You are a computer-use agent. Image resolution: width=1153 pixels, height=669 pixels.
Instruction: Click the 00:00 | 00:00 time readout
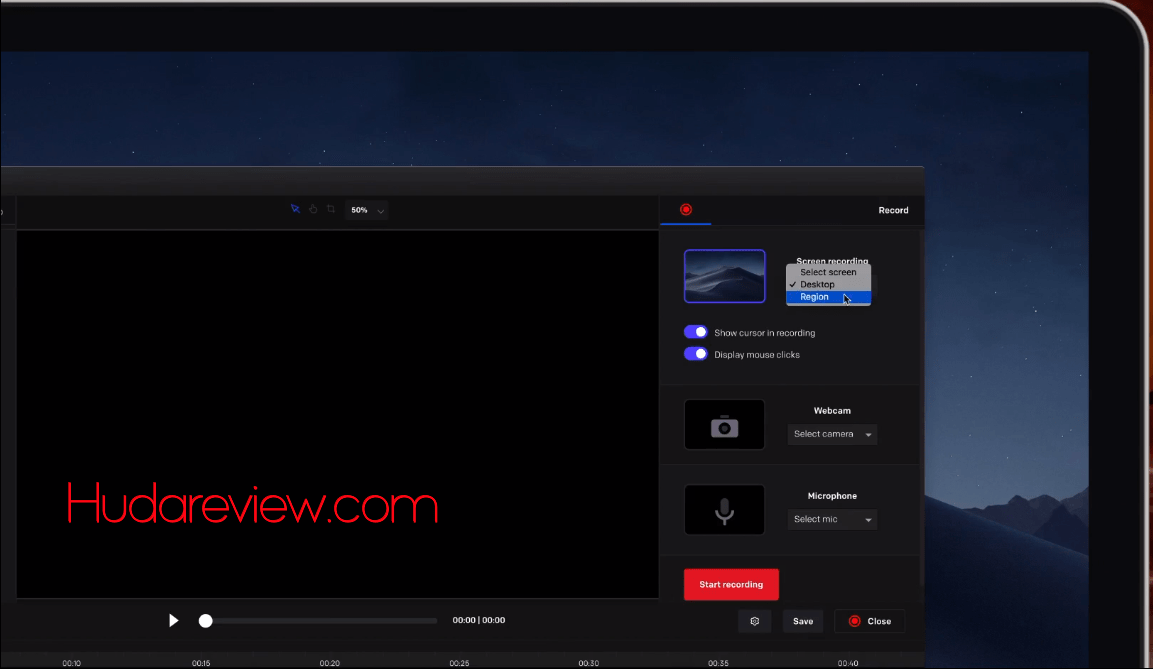click(479, 620)
